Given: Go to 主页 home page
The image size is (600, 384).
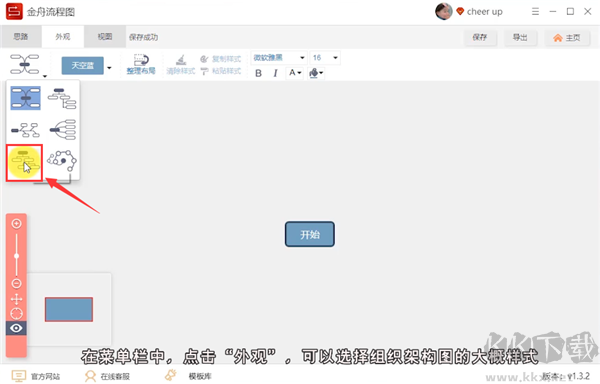Looking at the screenshot, I should click(567, 37).
